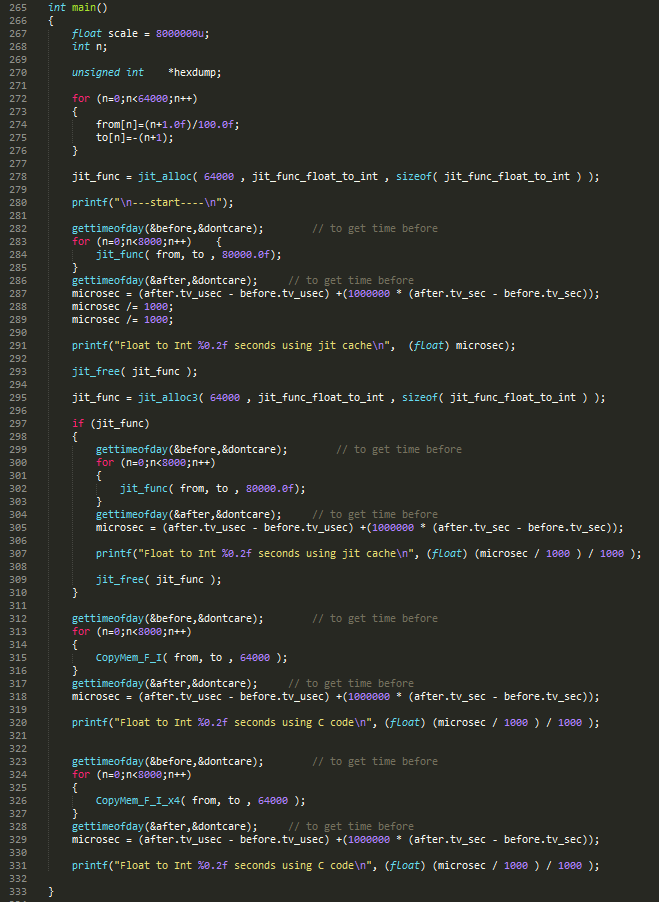Click line number 322 in gutter
Screen dimensions: 659x902
(x=18, y=748)
